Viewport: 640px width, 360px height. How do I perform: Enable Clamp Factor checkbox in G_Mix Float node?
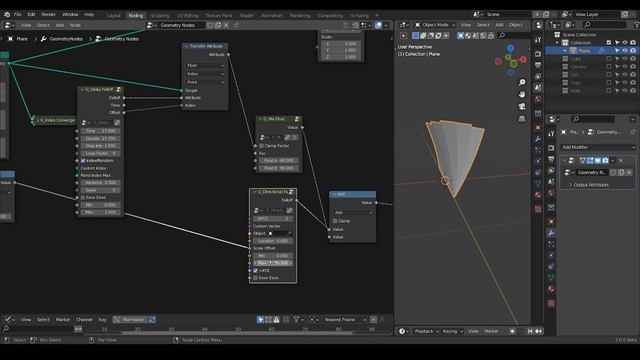(x=262, y=146)
